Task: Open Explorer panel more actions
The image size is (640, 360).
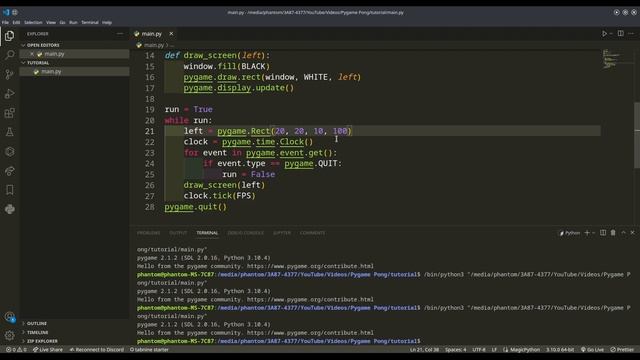Action: click(x=120, y=34)
